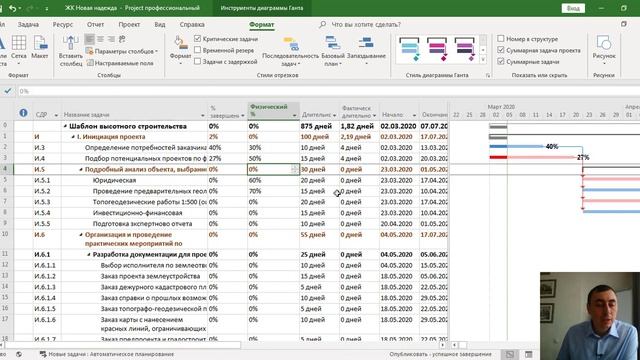This screenshot has width=640, height=360.
Task: Open СДР column filter dropdown
Action: [x=56, y=115]
